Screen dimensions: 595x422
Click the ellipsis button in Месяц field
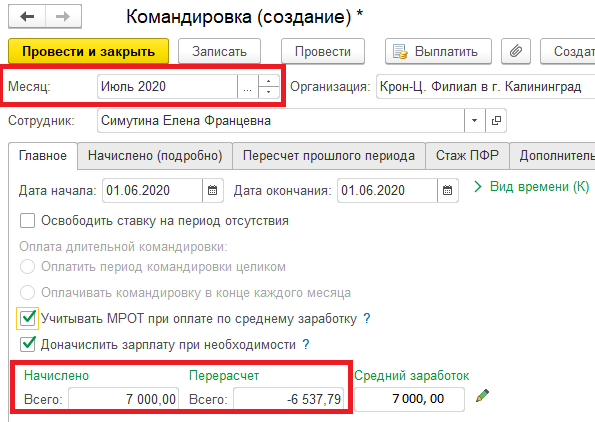click(247, 87)
